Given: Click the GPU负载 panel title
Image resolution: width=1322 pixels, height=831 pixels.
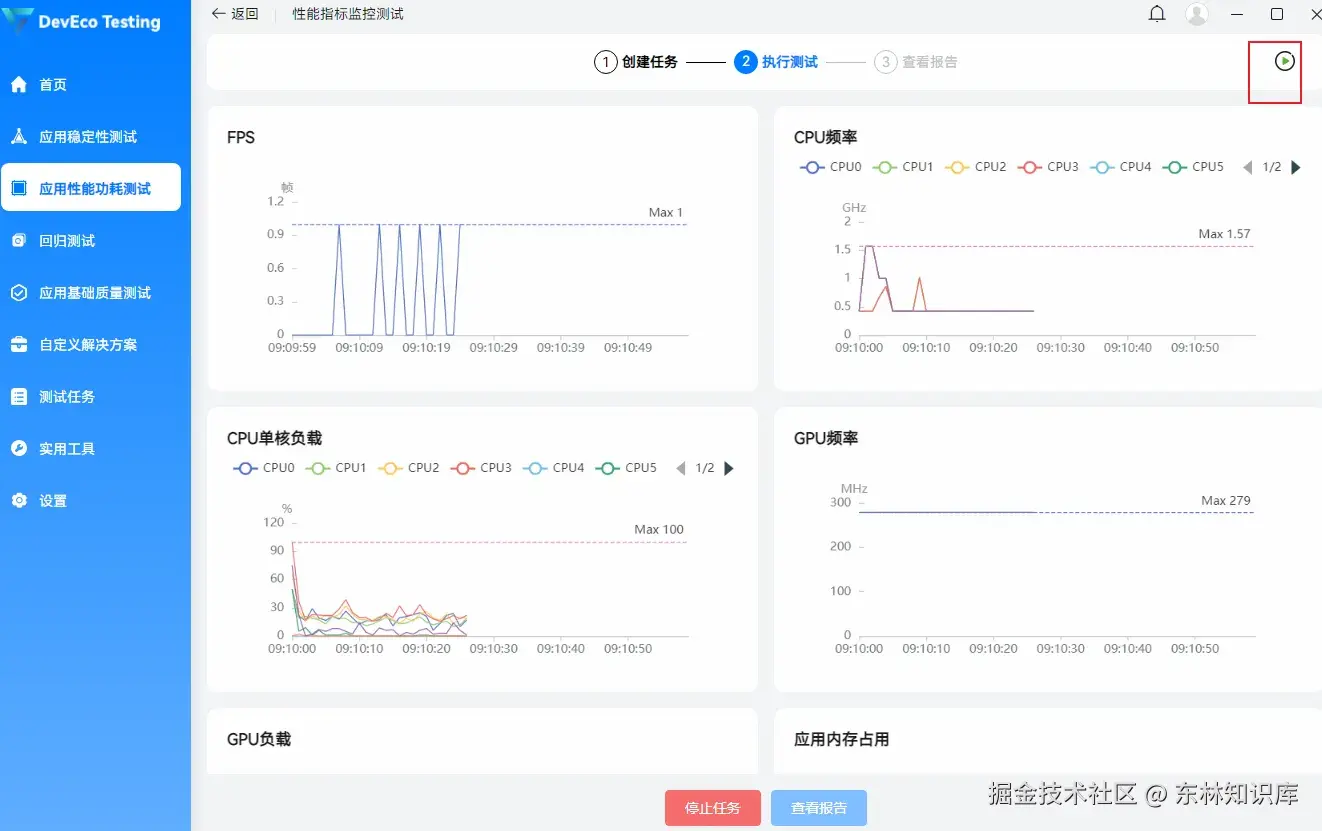Looking at the screenshot, I should 259,739.
